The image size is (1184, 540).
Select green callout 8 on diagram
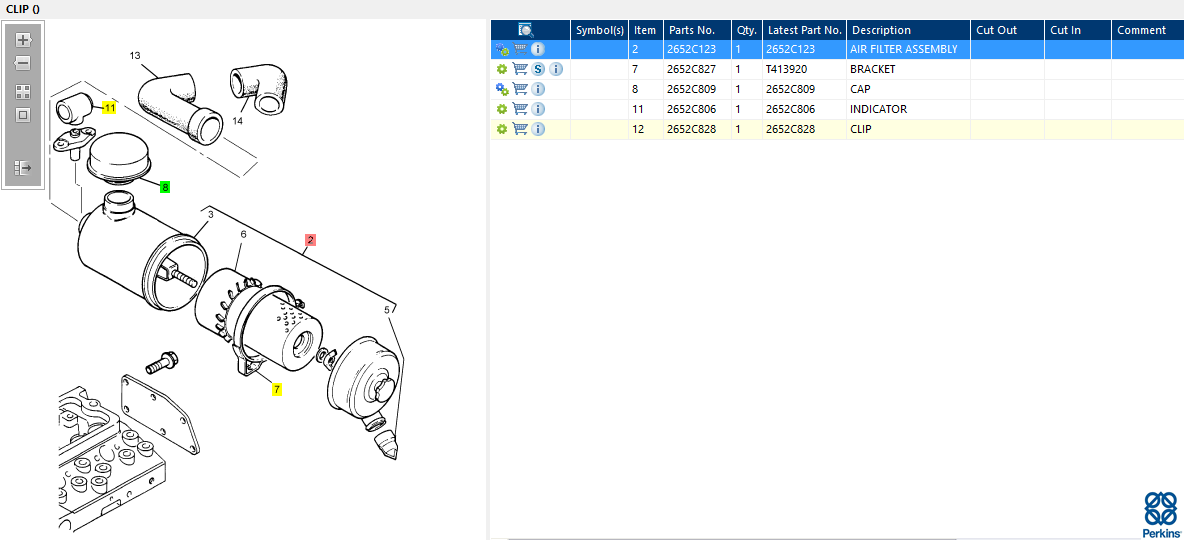tap(165, 187)
